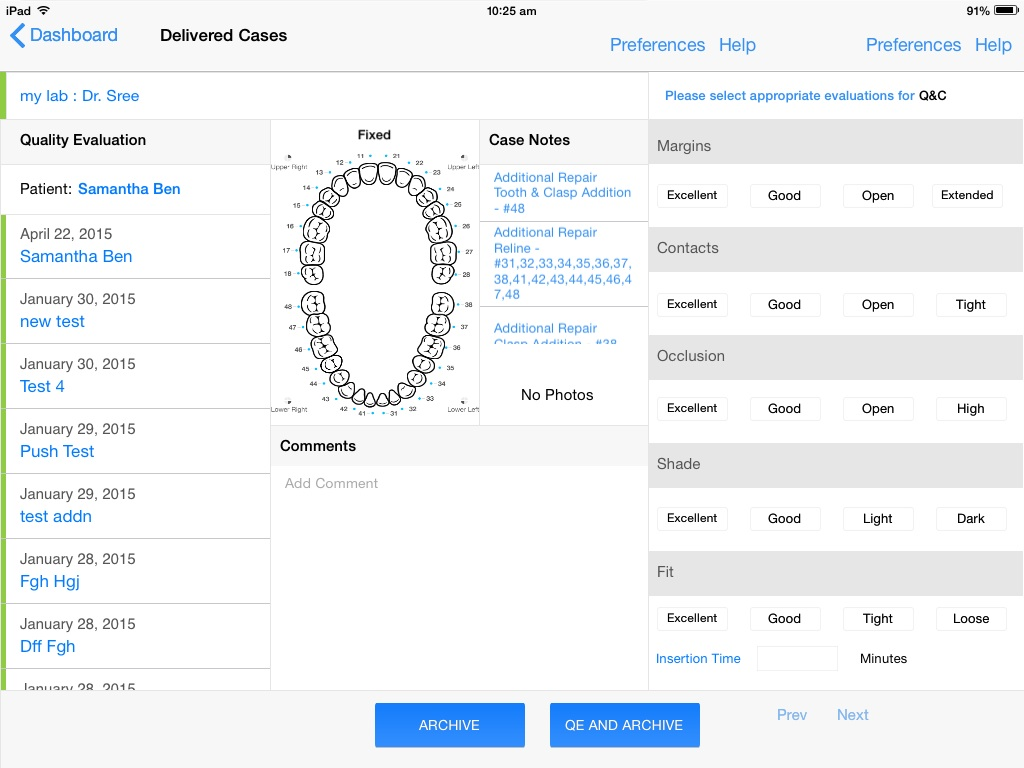This screenshot has height=768, width=1024.
Task: Choose High rating under Occlusion
Action: coord(970,408)
